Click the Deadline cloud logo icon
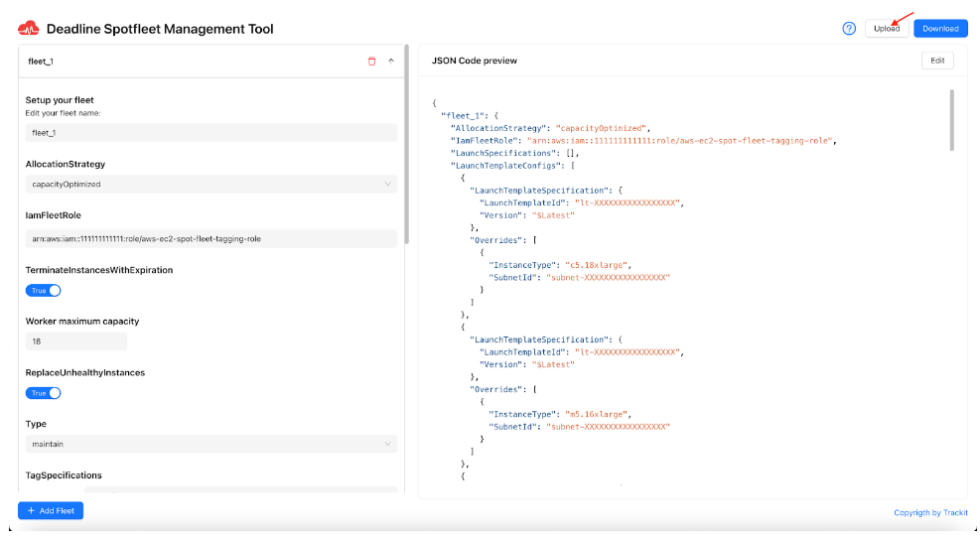The height and width of the screenshot is (537, 980). coord(28,29)
